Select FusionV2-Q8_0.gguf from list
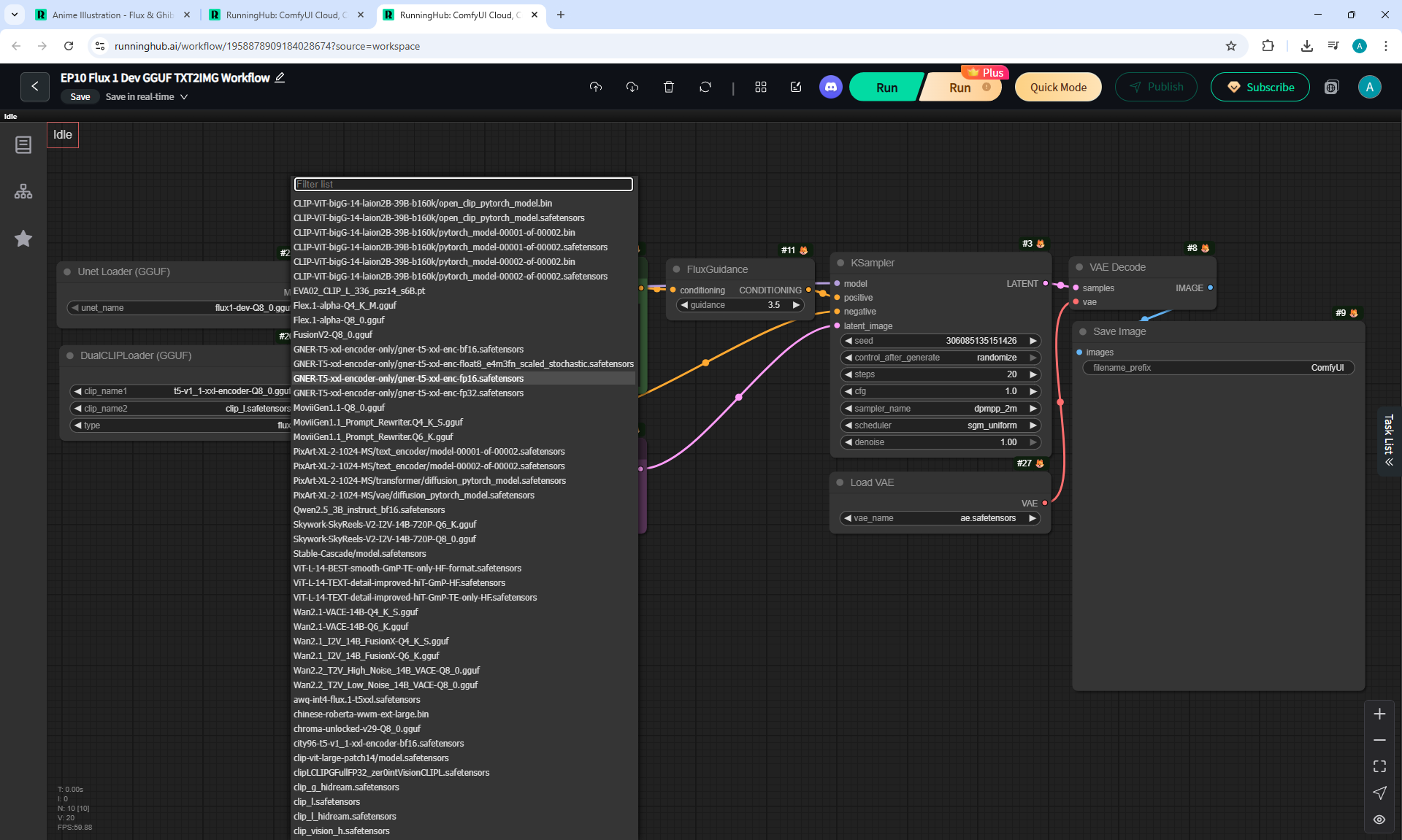The width and height of the screenshot is (1402, 840). [x=333, y=335]
